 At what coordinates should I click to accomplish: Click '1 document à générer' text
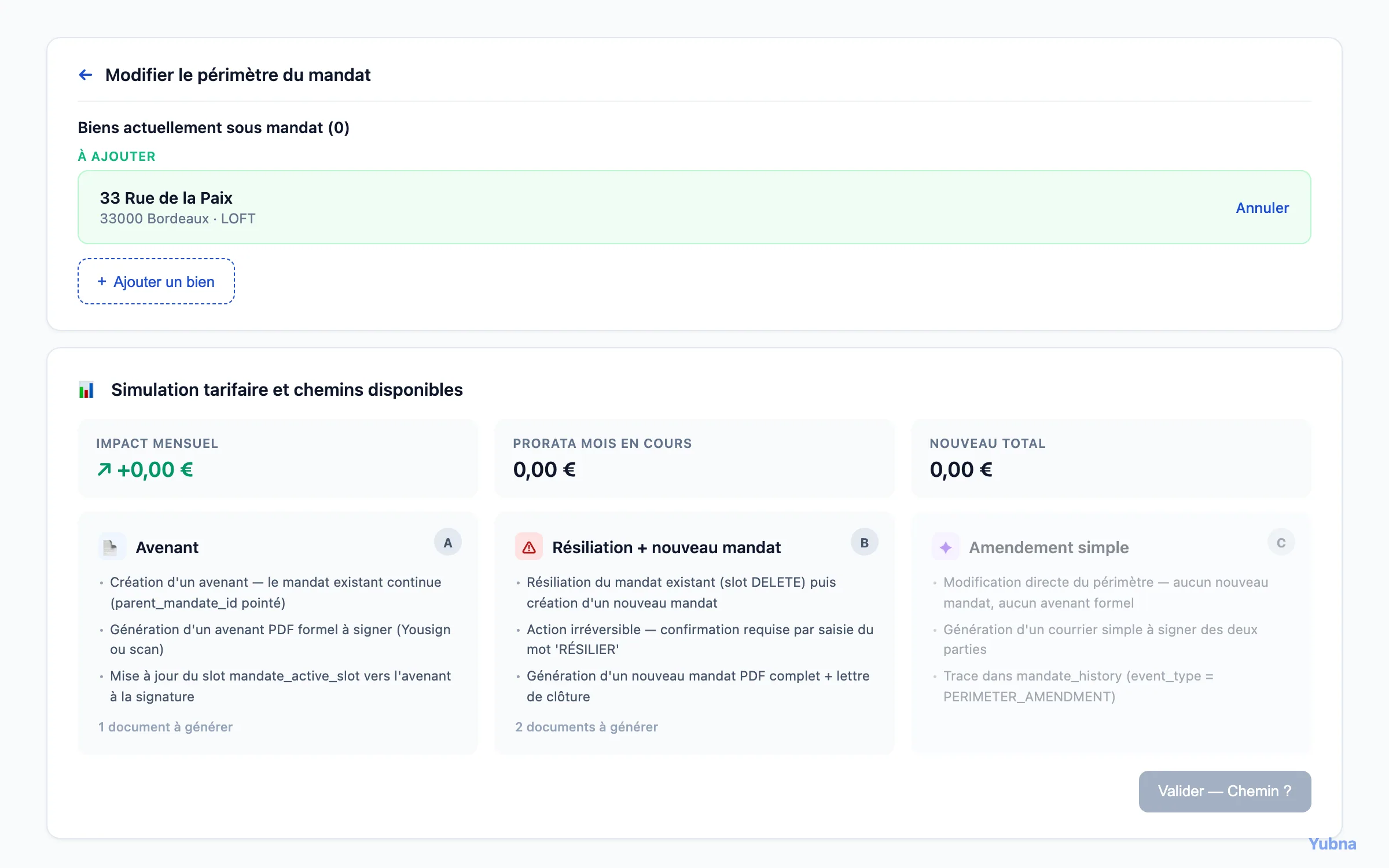(x=166, y=727)
